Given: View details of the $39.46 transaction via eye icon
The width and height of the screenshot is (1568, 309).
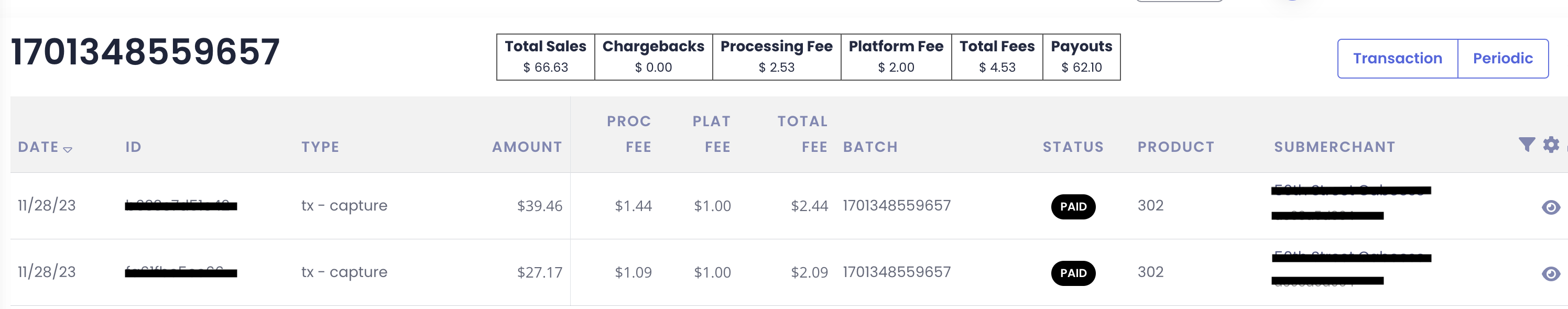Looking at the screenshot, I should tap(1550, 207).
